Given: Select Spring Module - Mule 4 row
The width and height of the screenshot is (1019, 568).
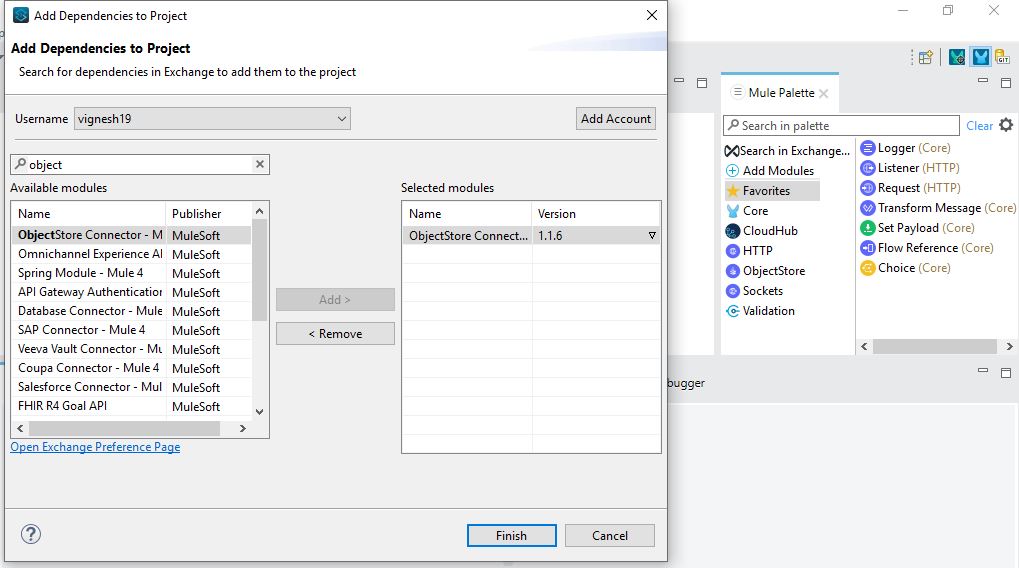Looking at the screenshot, I should coord(131,273).
